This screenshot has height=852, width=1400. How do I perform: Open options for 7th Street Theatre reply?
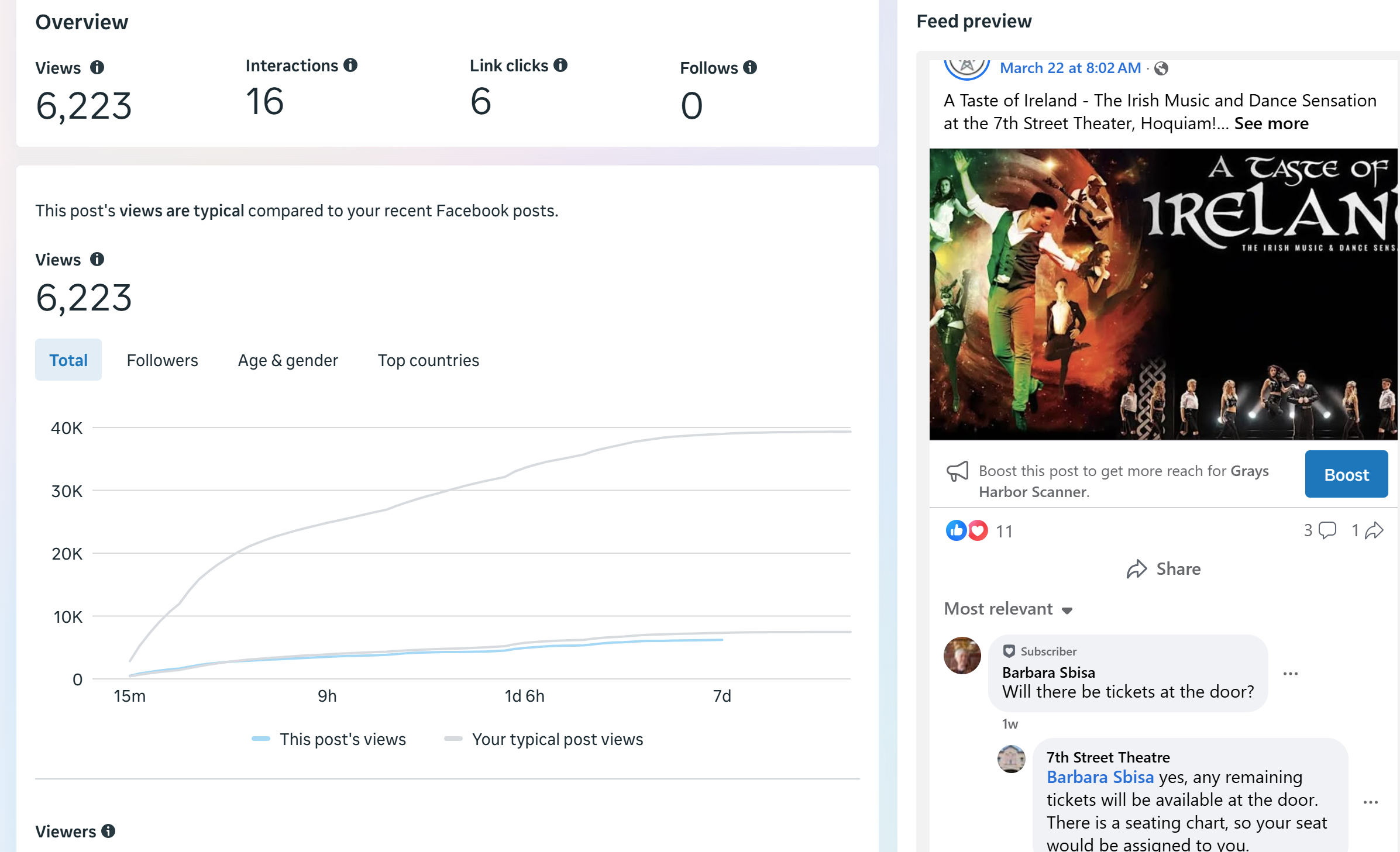[x=1370, y=802]
